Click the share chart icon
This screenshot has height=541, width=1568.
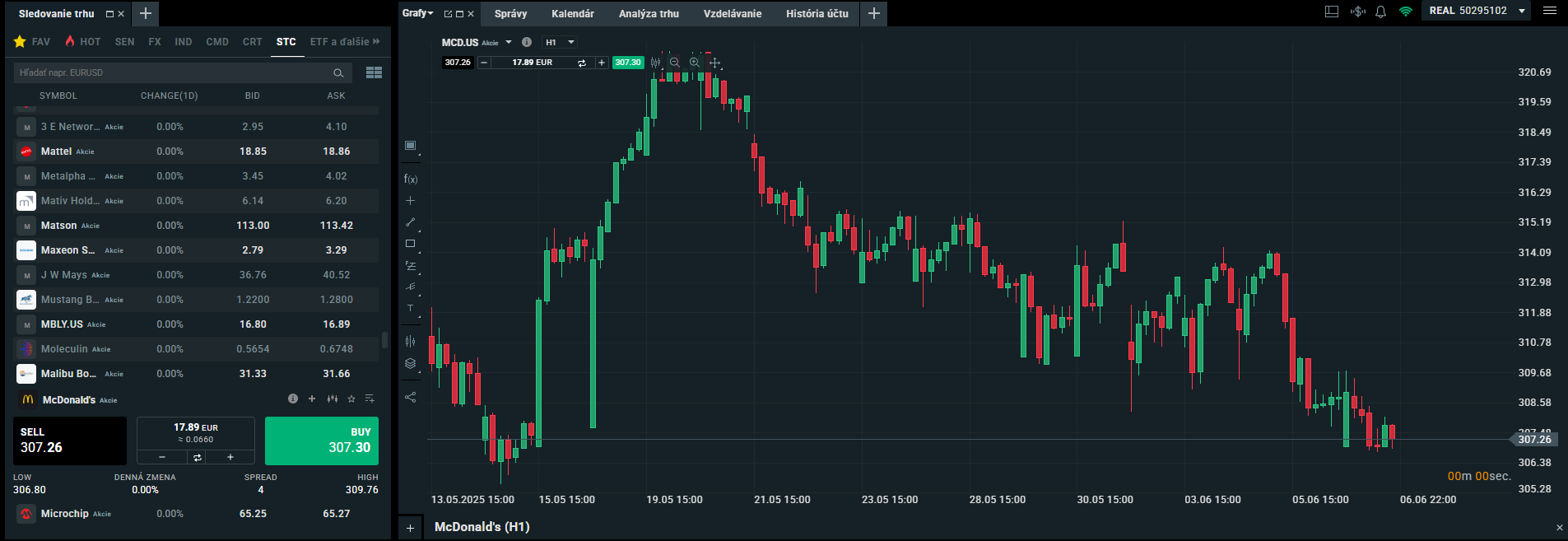click(x=410, y=397)
